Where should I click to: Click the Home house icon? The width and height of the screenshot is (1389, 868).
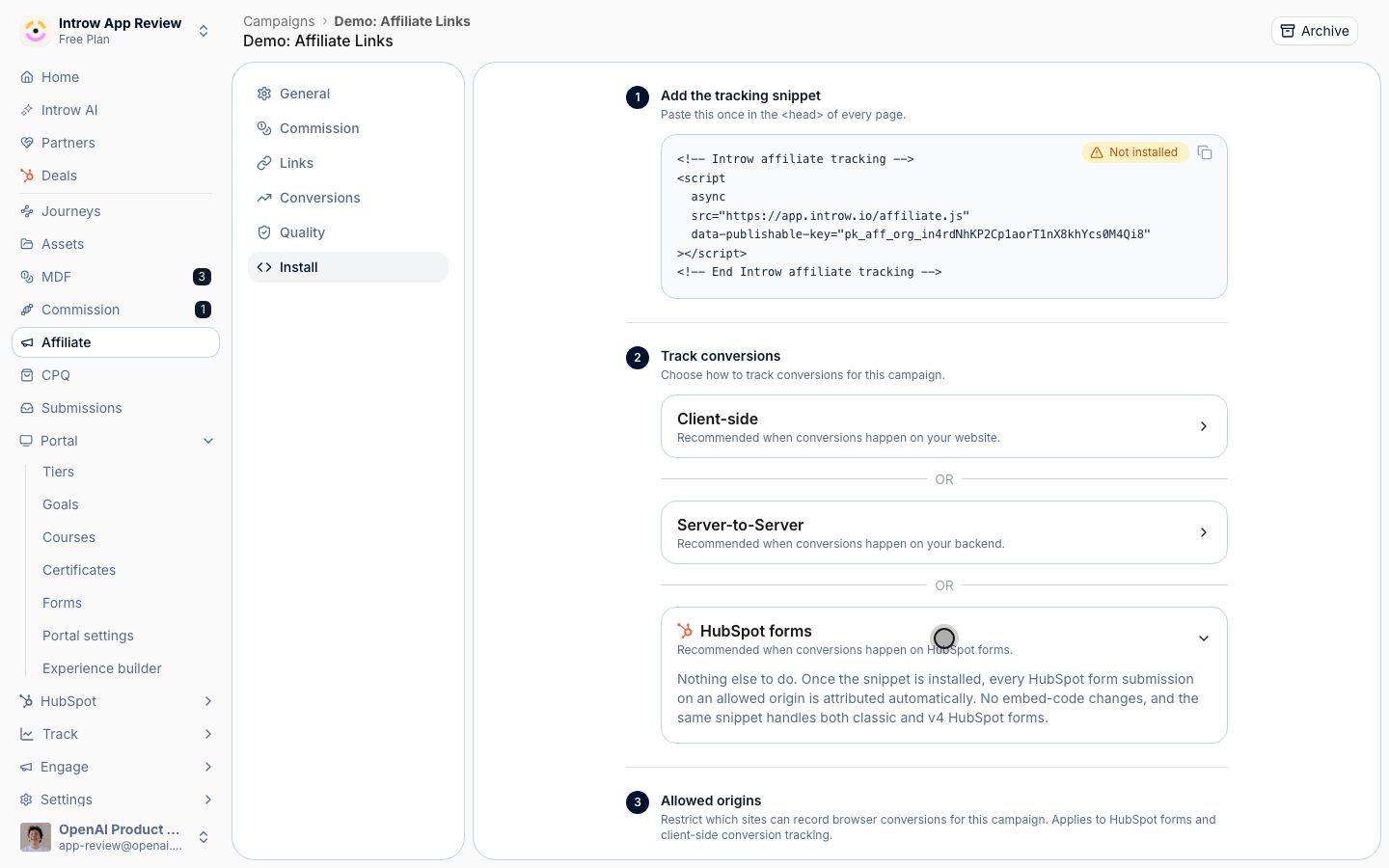[27, 77]
